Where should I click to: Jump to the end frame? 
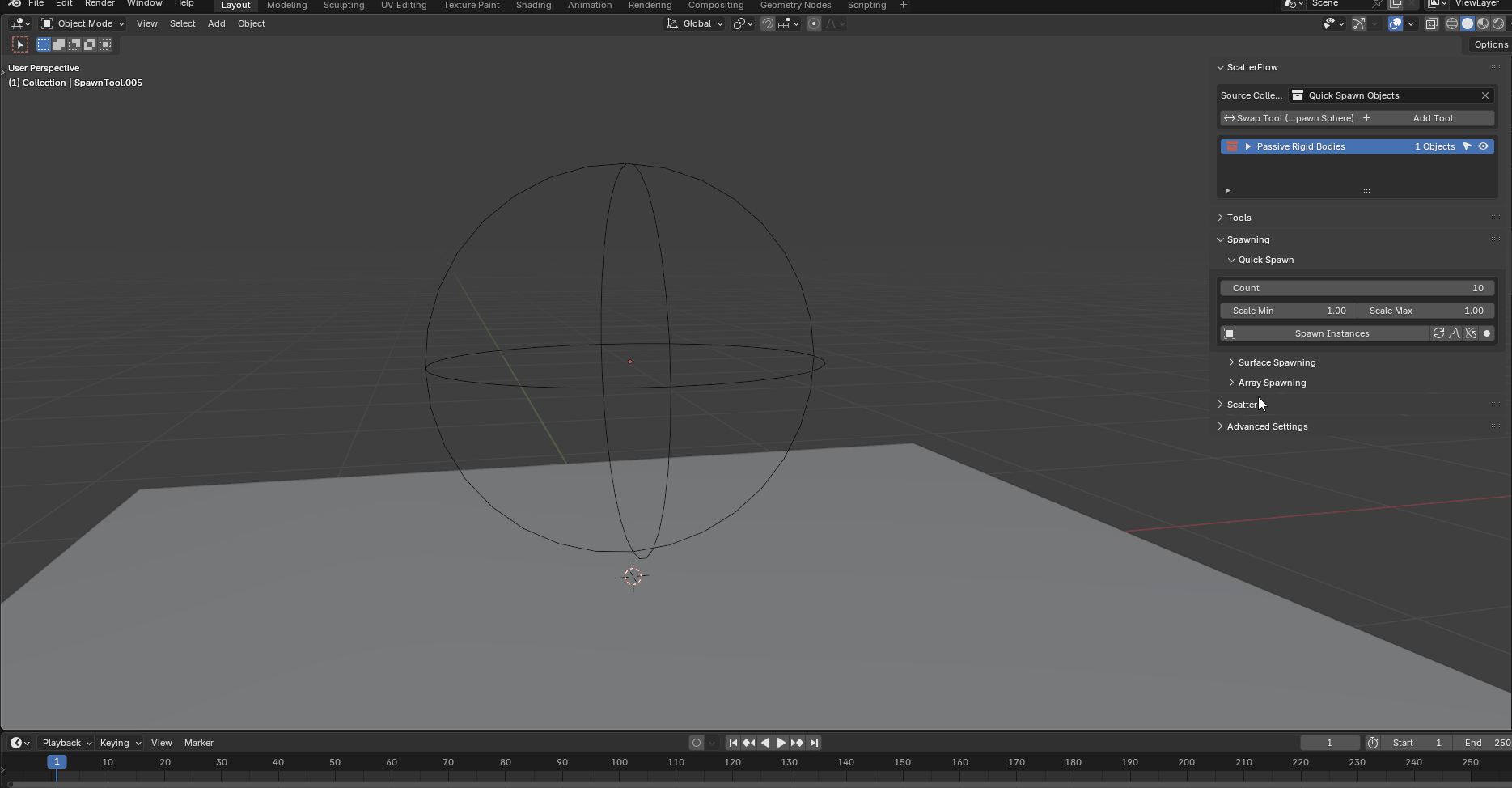(x=814, y=743)
